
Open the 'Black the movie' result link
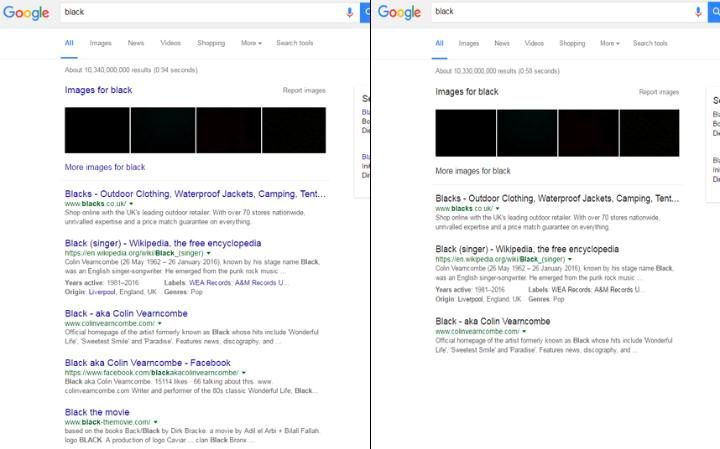[97, 412]
